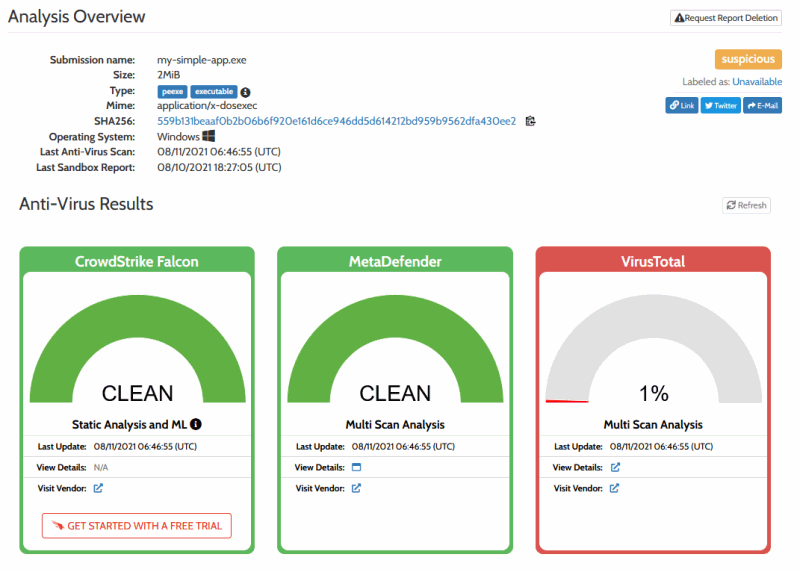Viewport: 800px width, 572px height.
Task: Refresh the Anti-Virus Results
Action: [746, 205]
